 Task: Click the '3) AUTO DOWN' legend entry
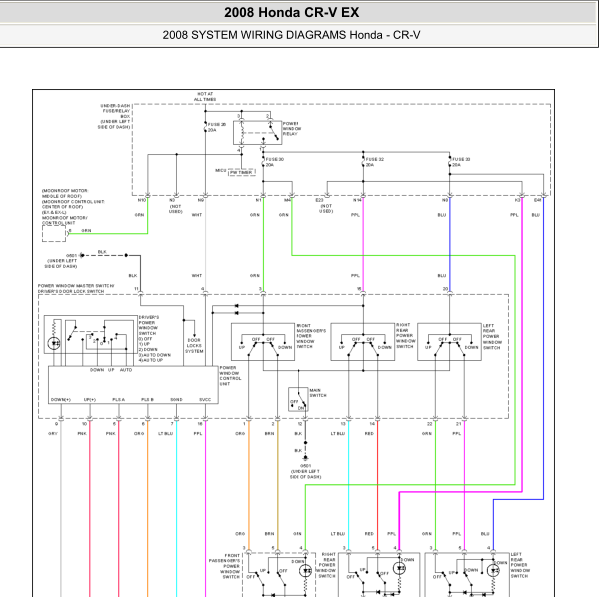pyautogui.click(x=155, y=355)
